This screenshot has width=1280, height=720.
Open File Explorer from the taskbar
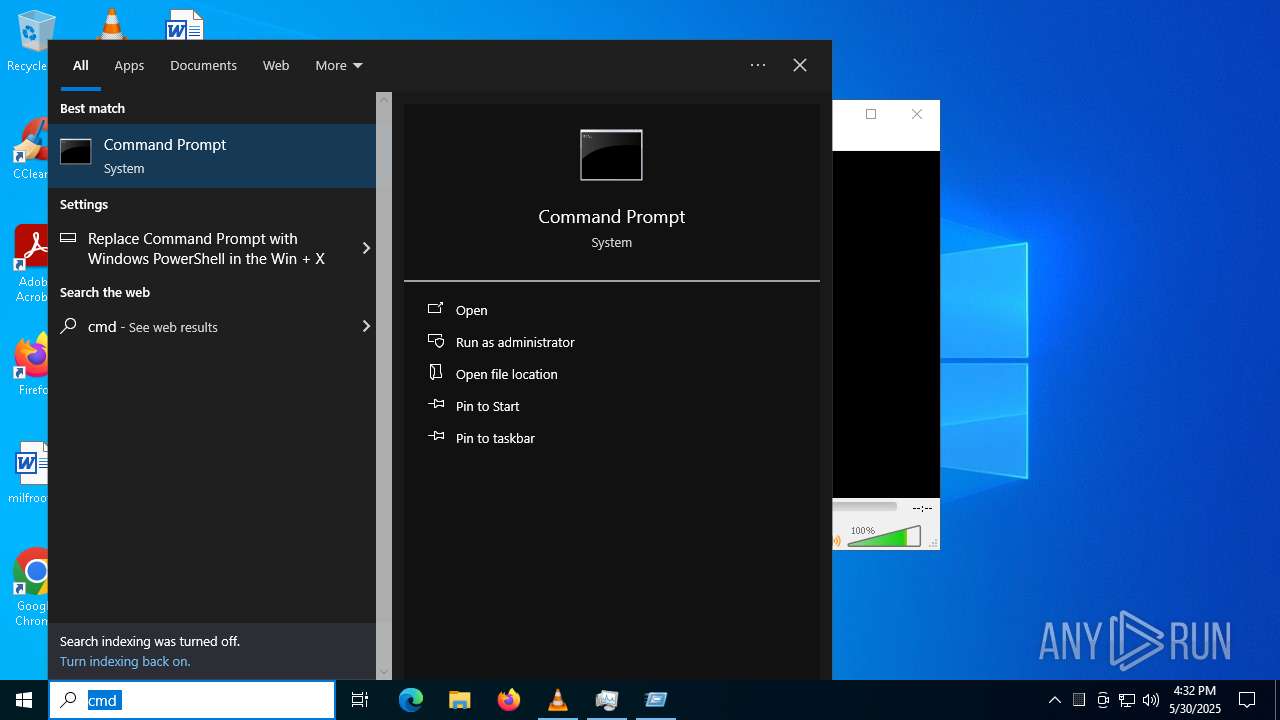[x=460, y=700]
